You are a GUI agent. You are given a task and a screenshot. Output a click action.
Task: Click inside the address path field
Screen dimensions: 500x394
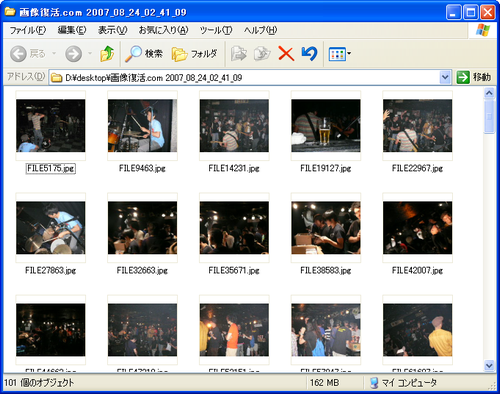tap(245, 77)
